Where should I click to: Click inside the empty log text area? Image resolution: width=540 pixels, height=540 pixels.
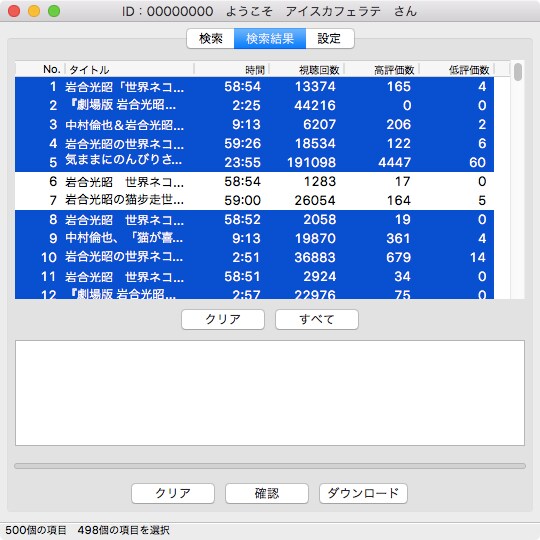click(270, 393)
